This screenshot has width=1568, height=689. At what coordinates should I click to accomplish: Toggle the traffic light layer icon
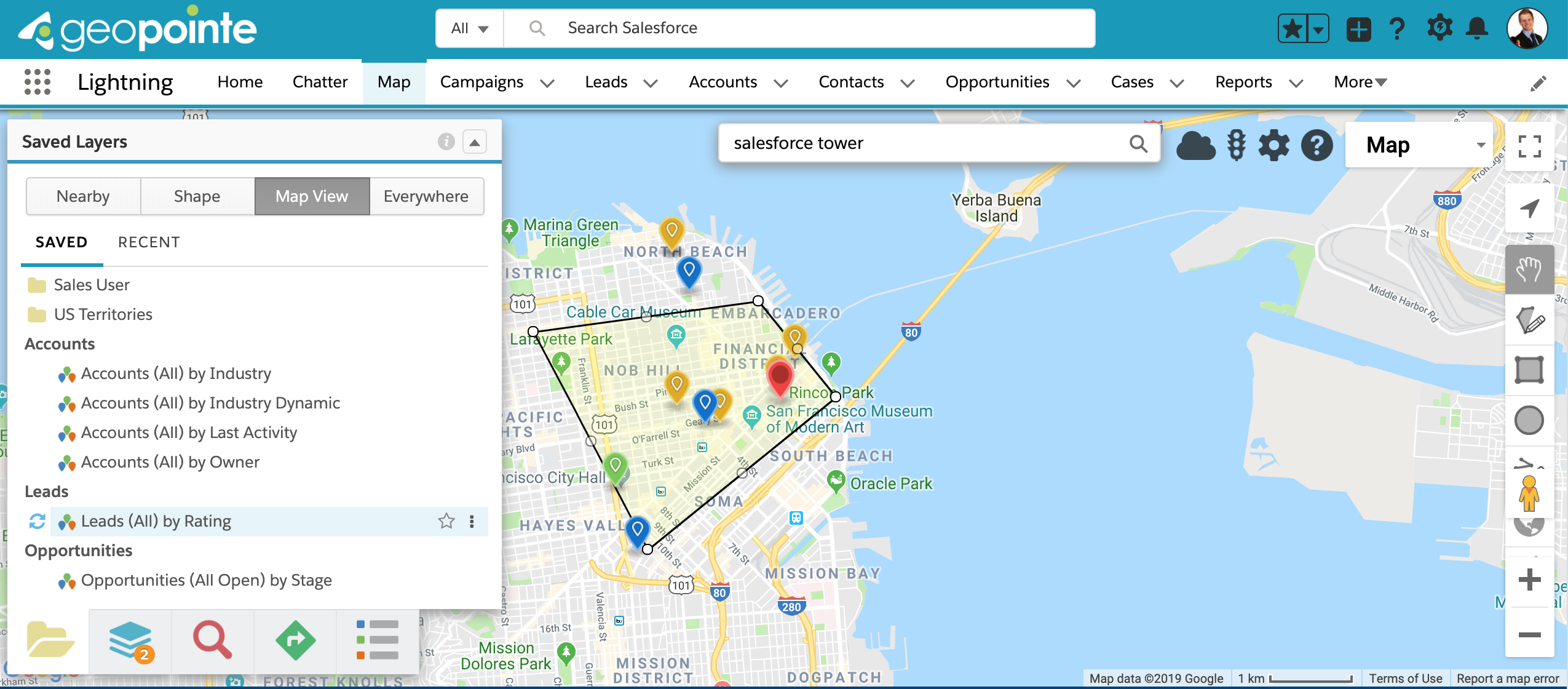pos(1236,146)
